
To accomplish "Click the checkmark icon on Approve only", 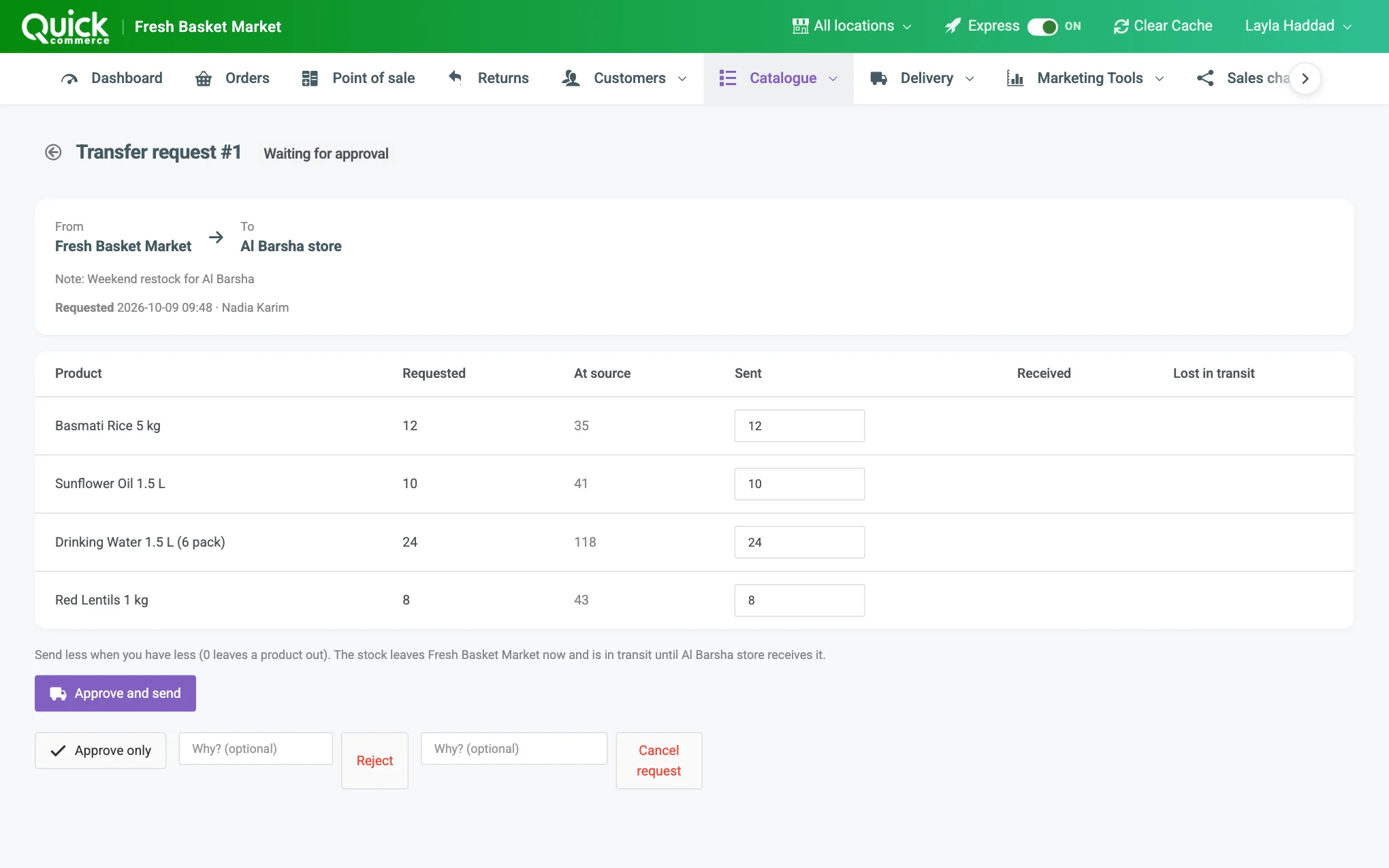I will 59,751.
